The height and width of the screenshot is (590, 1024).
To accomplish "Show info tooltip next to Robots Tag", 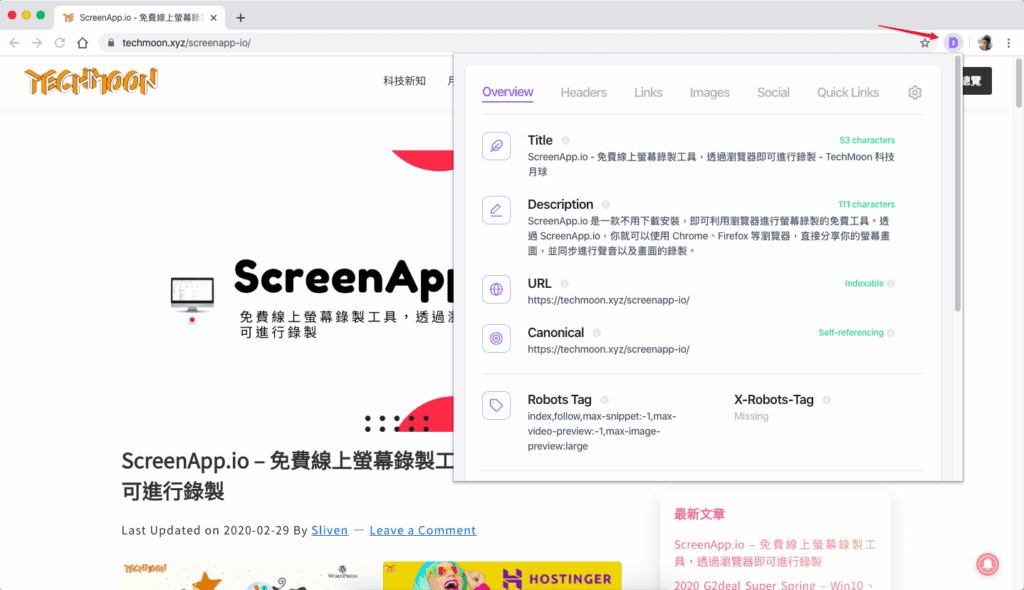I will coord(604,400).
